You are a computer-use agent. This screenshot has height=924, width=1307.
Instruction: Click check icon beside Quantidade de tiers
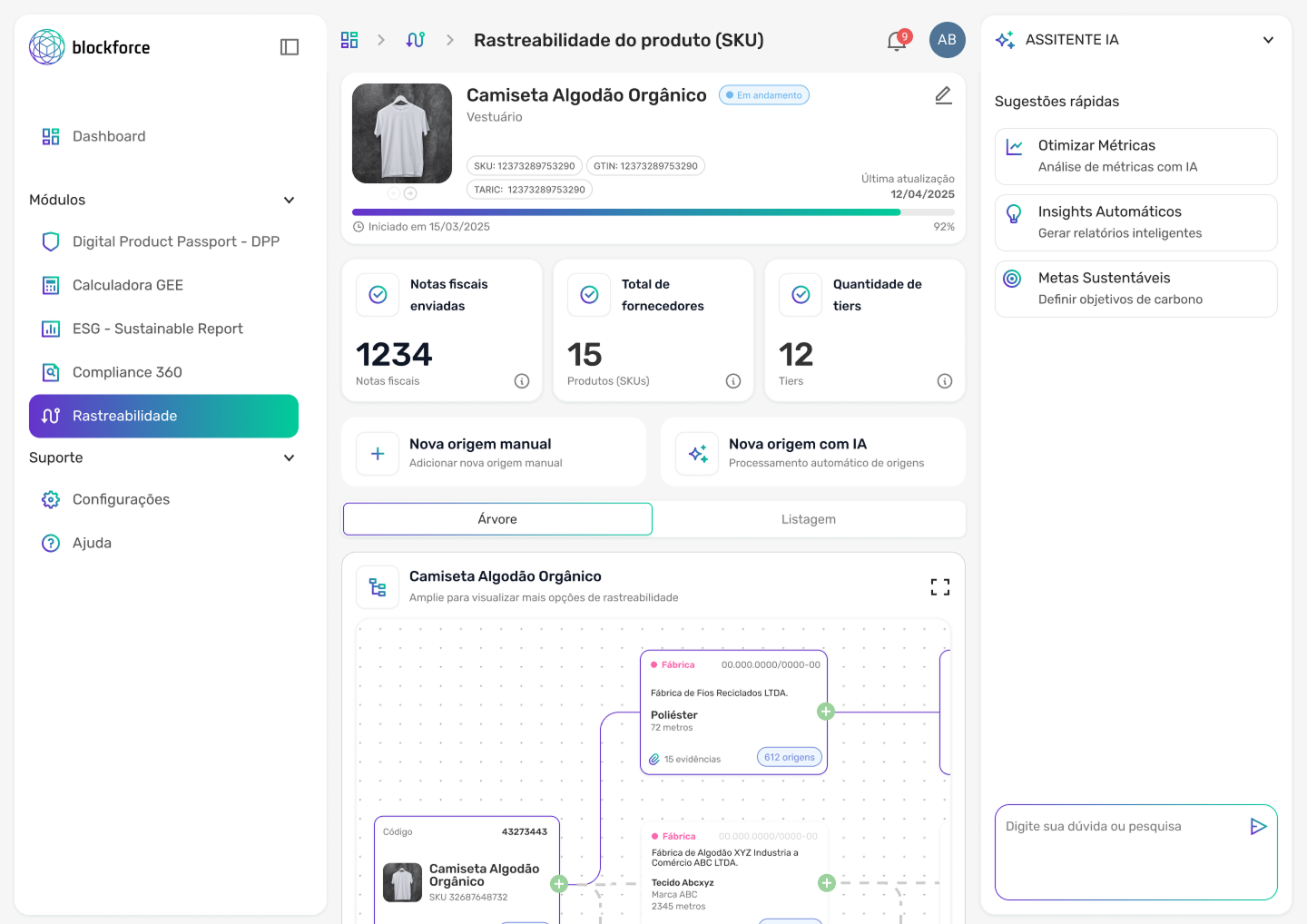click(x=801, y=295)
